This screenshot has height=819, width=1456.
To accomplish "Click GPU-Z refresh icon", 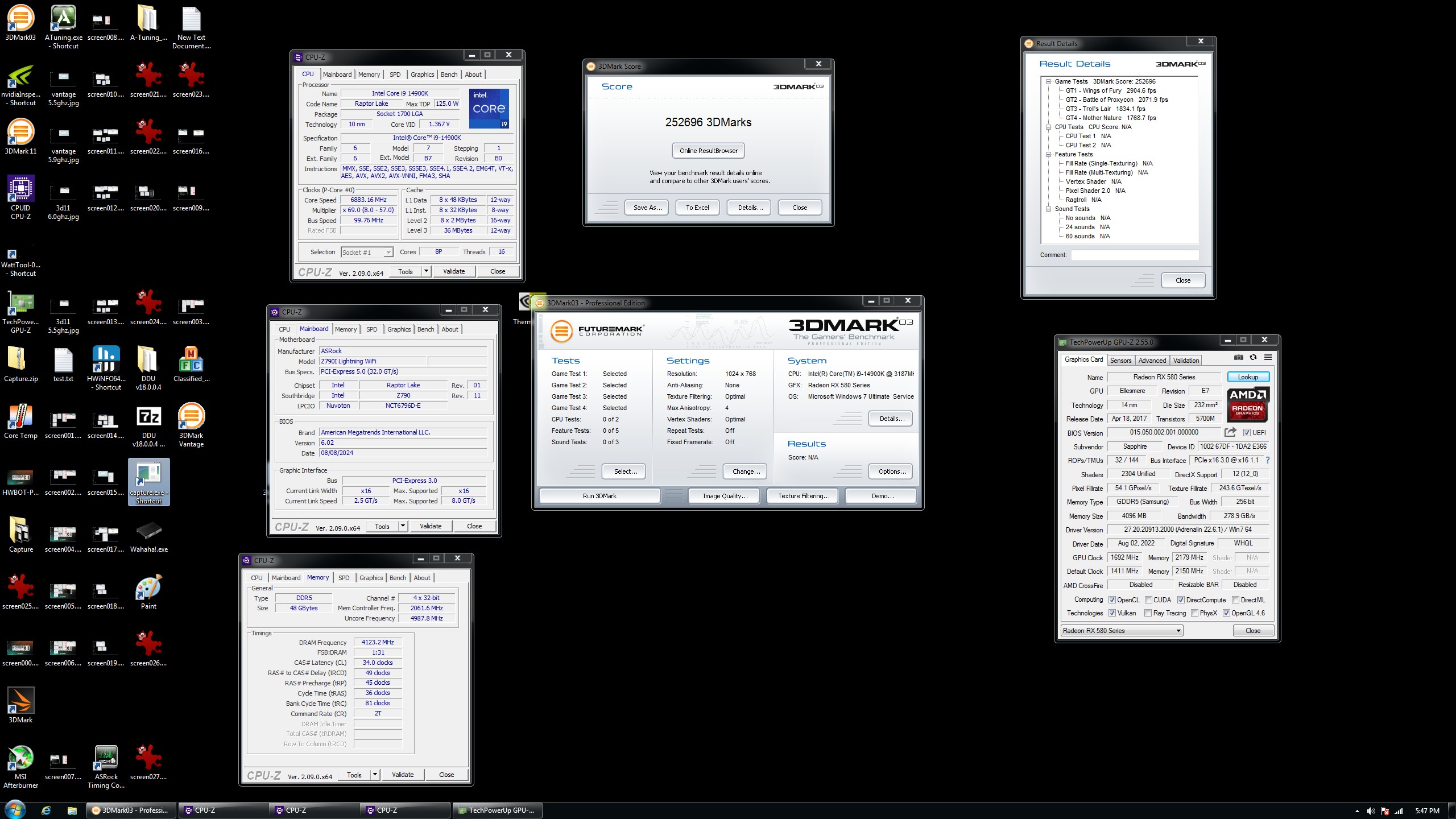I will (1253, 357).
